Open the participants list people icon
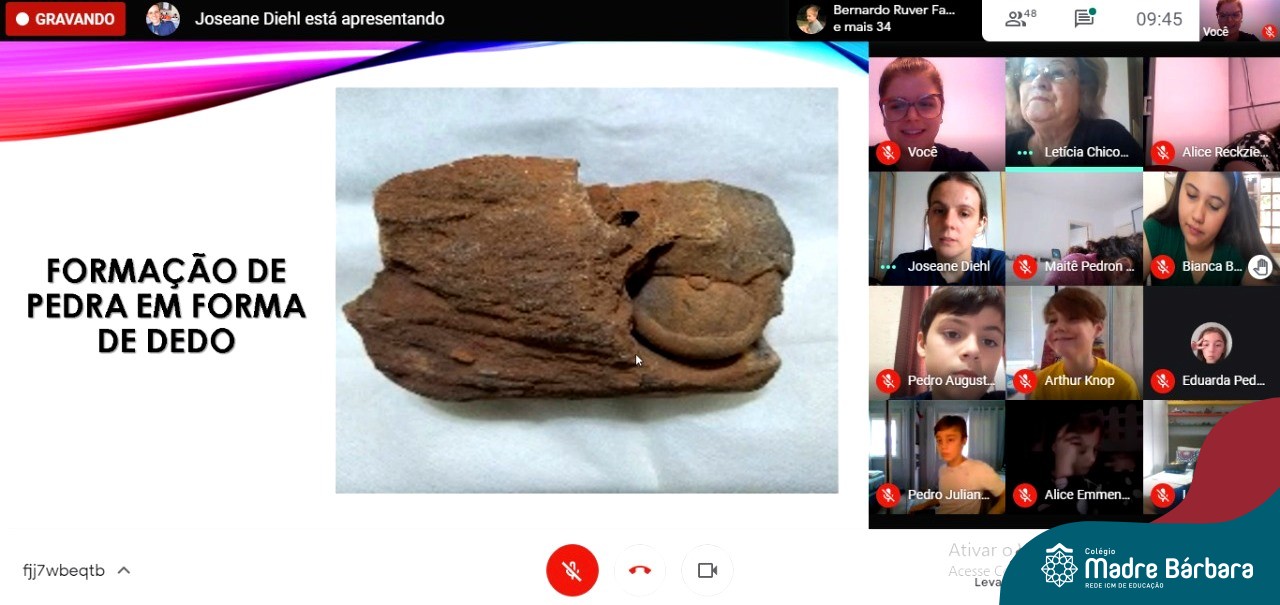 pos(1021,18)
